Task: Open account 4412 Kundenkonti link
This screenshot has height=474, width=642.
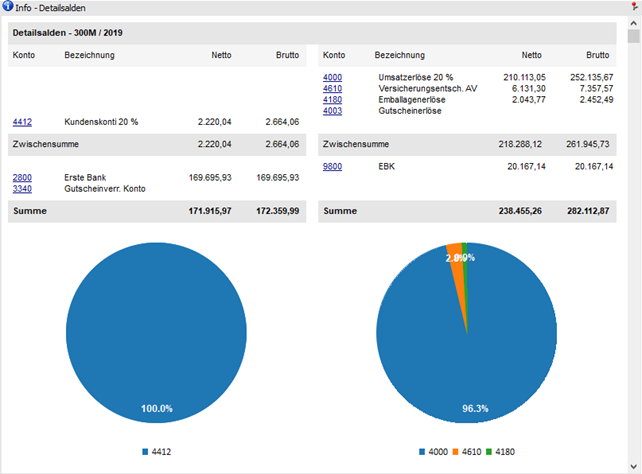Action: pyautogui.click(x=22, y=122)
